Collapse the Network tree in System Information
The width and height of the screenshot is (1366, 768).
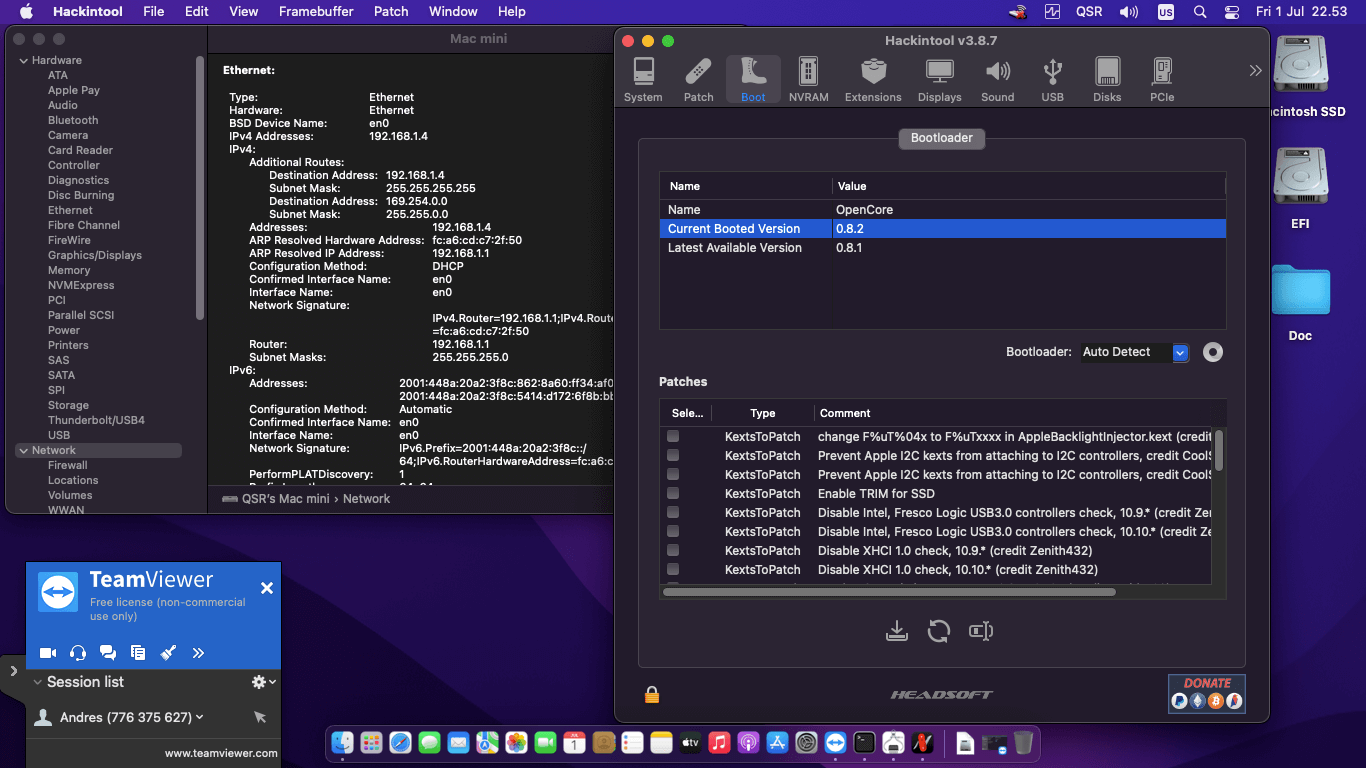coord(24,451)
